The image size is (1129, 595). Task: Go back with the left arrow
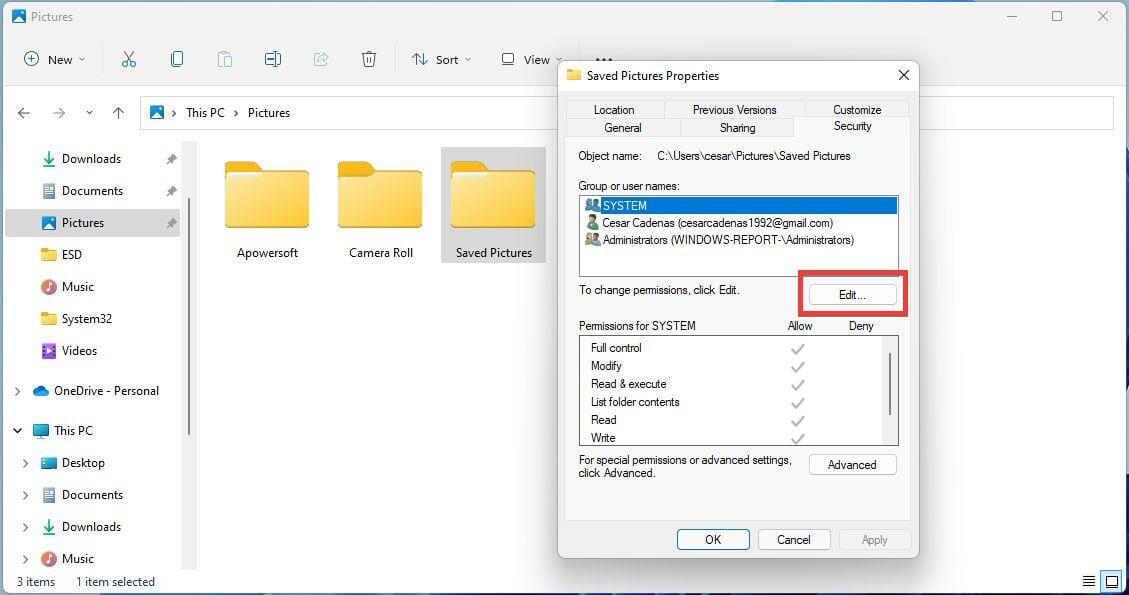click(x=24, y=113)
